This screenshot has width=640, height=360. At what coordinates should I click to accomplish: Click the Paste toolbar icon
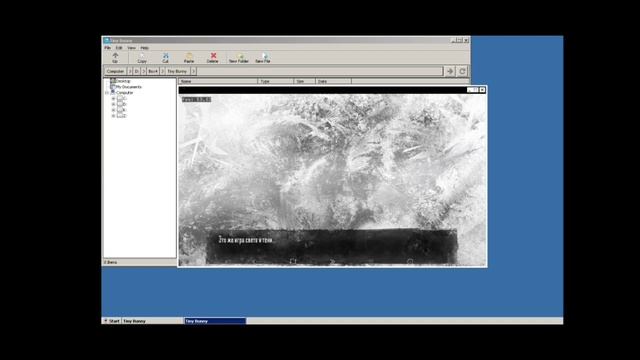[189, 56]
